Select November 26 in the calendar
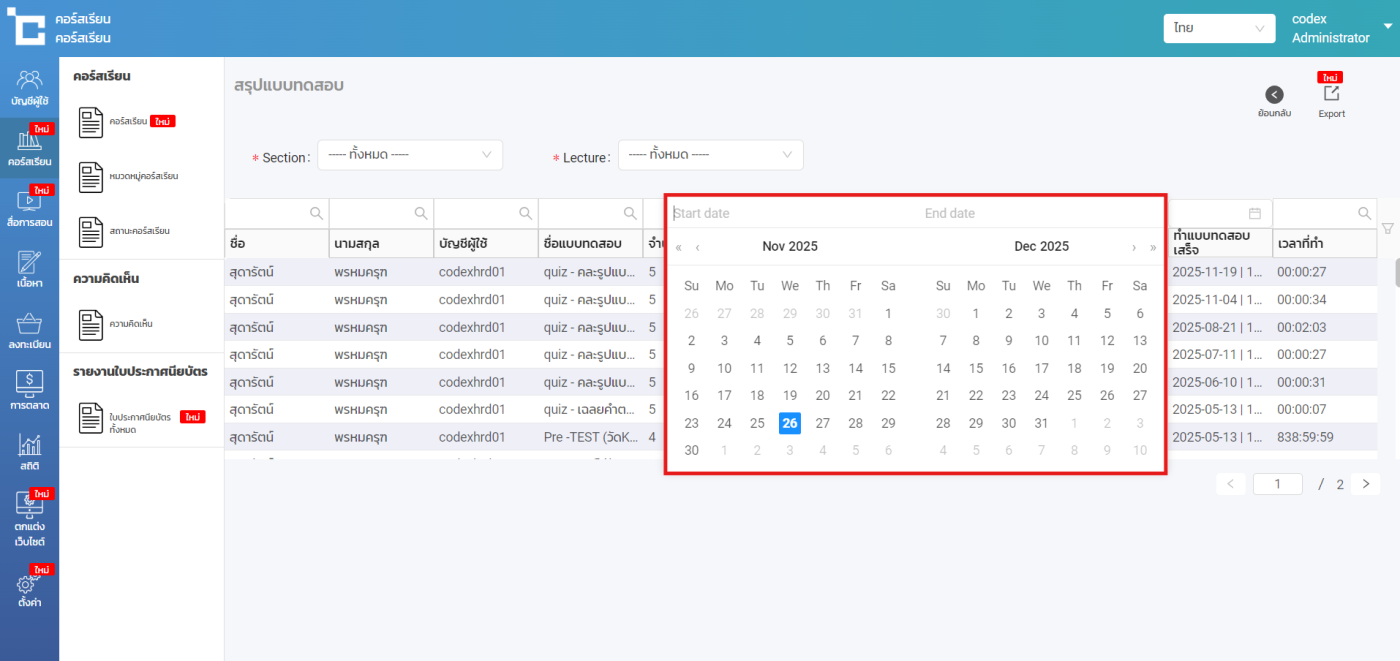The width and height of the screenshot is (1400, 661). pos(790,423)
